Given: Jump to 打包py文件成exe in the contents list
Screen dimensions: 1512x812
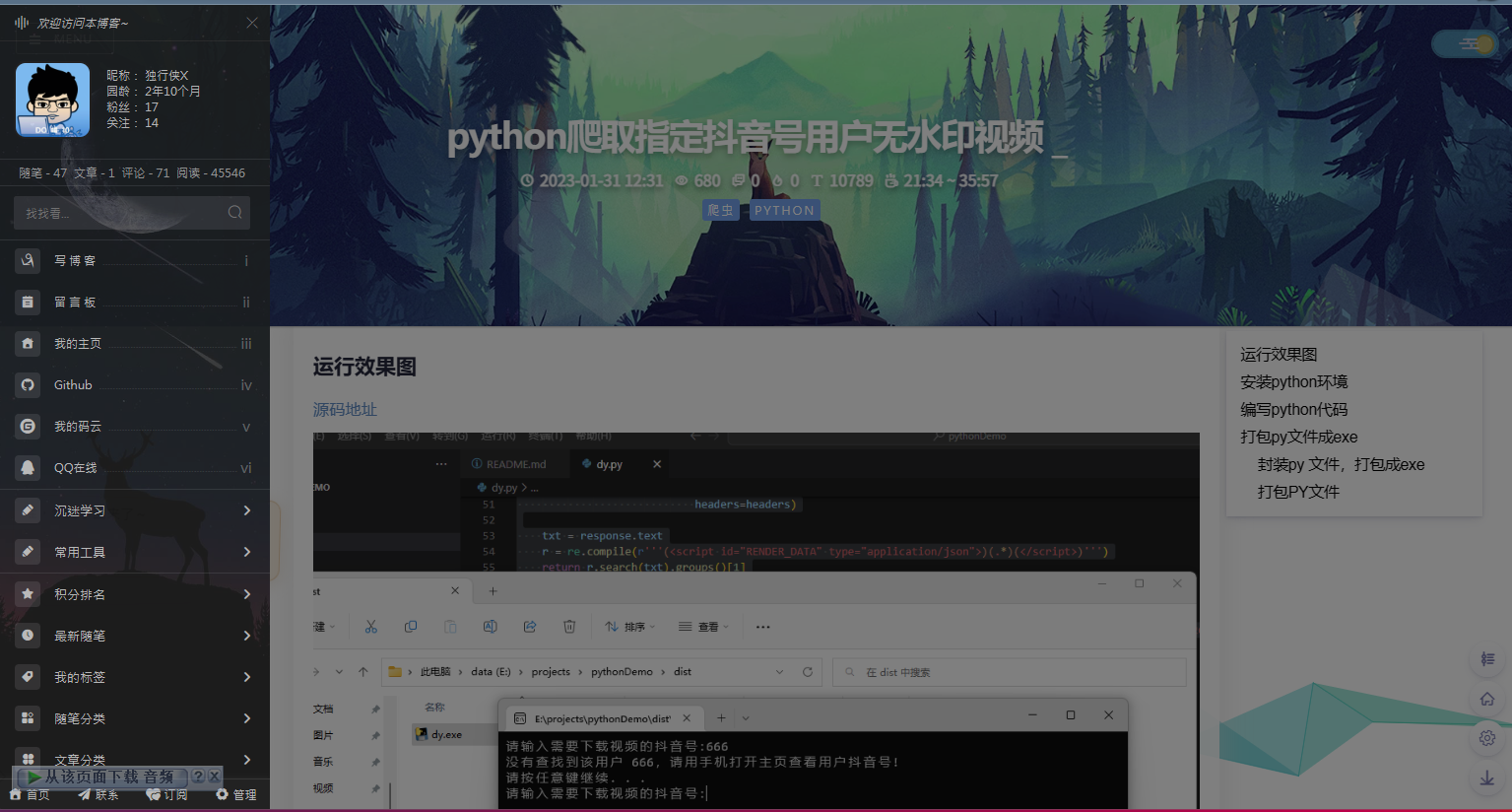Looking at the screenshot, I should (x=1298, y=437).
